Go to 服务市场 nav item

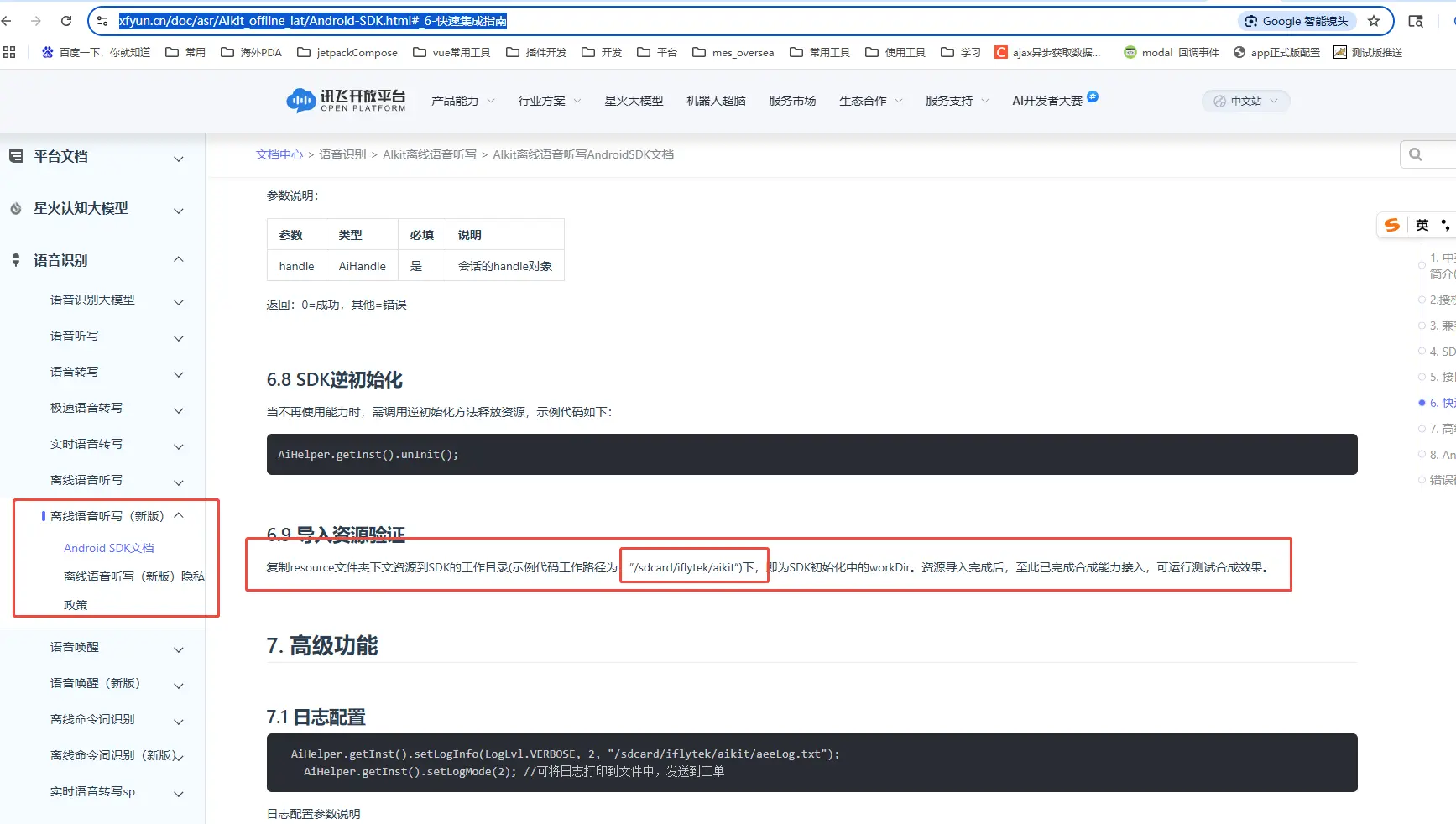[792, 101]
